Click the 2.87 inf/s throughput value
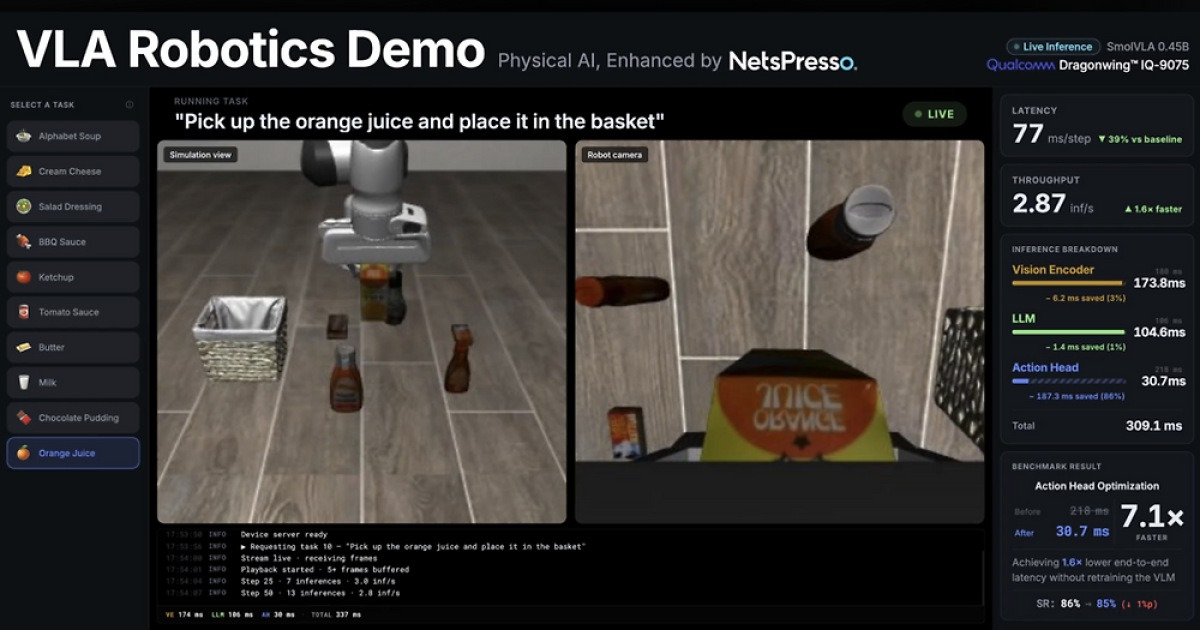 click(1052, 204)
